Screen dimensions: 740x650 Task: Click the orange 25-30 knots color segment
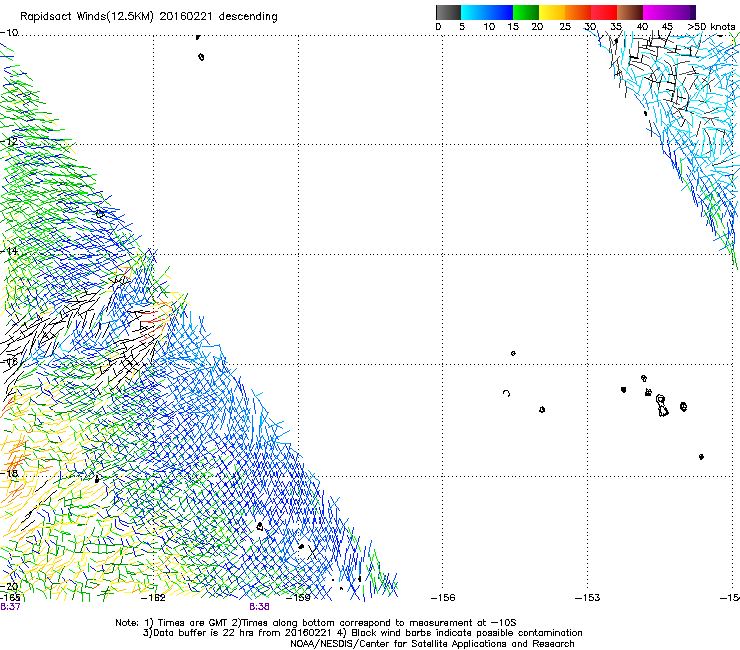tap(578, 12)
